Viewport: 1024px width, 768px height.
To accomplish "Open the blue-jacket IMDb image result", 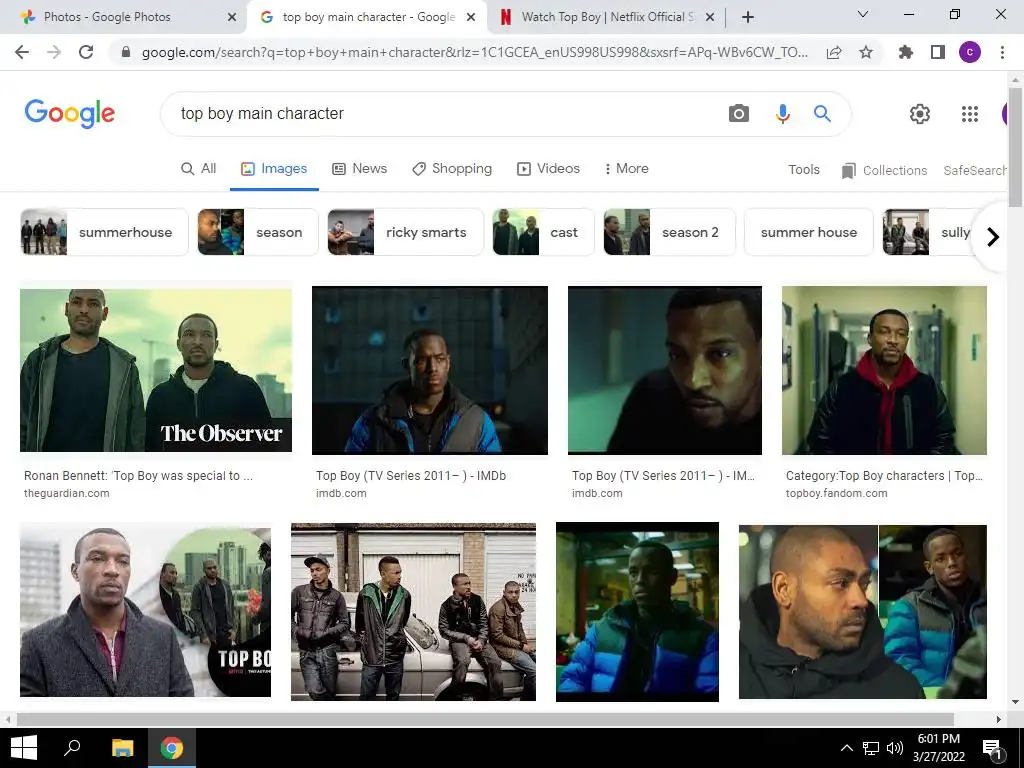I will 430,370.
